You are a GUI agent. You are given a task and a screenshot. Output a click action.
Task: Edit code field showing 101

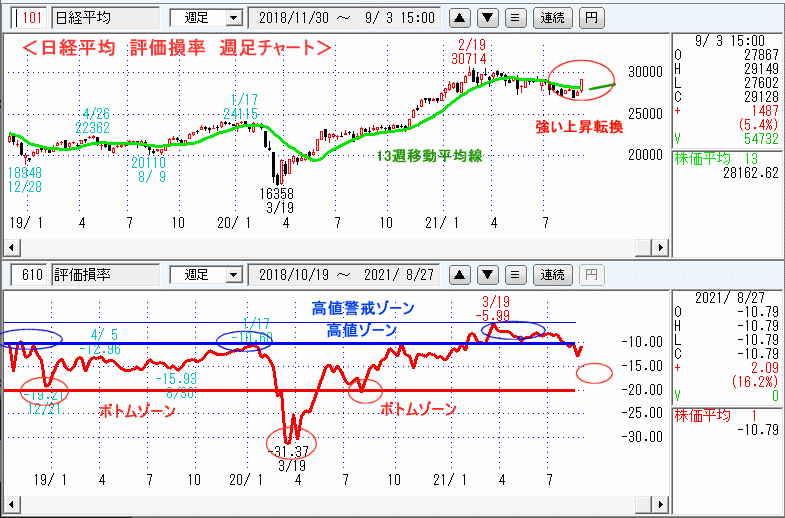[x=30, y=19]
